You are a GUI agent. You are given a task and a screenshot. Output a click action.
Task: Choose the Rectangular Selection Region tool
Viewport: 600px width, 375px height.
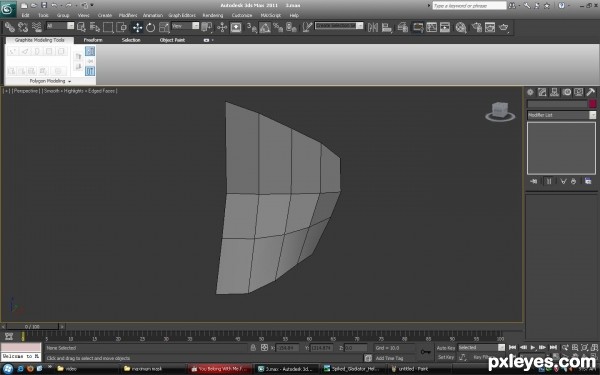click(x=108, y=27)
